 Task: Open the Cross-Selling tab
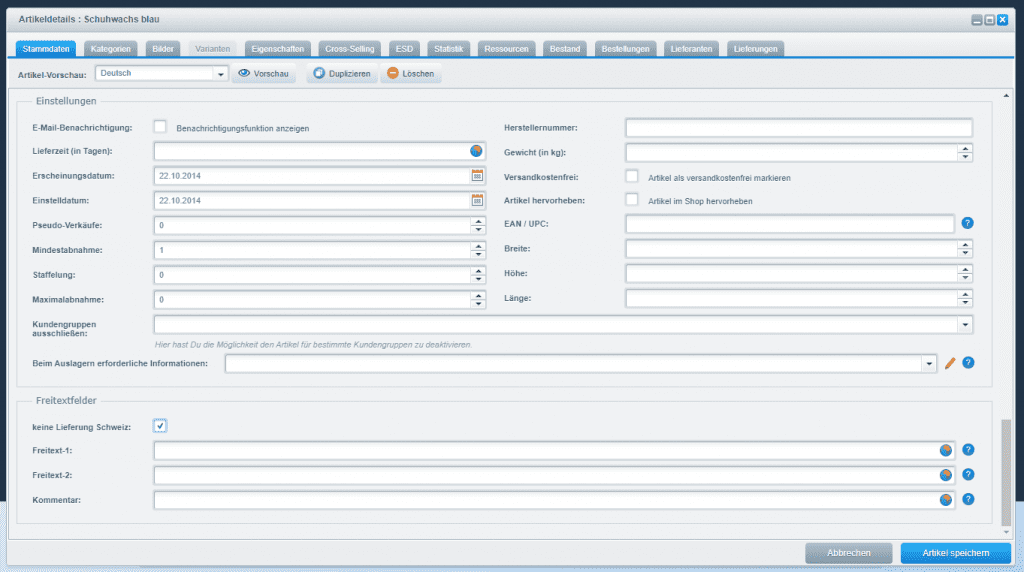click(350, 48)
